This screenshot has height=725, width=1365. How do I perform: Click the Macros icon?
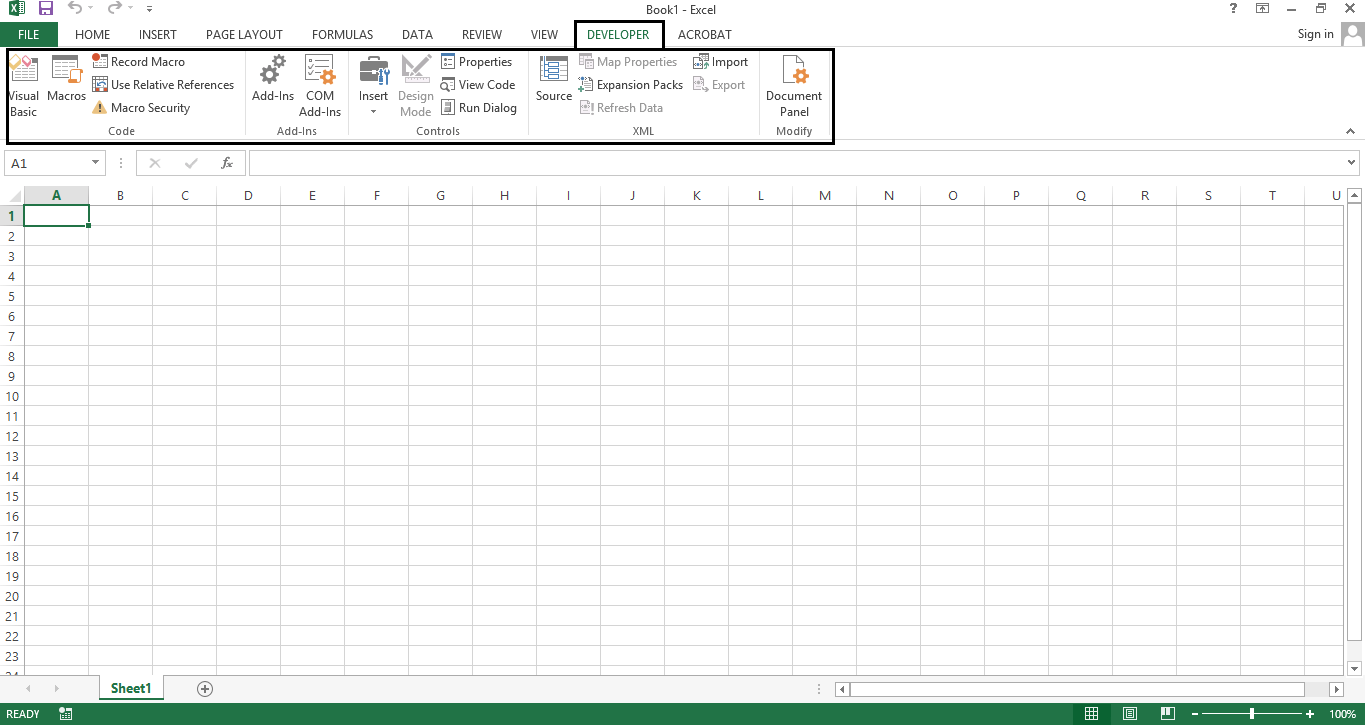(x=65, y=85)
